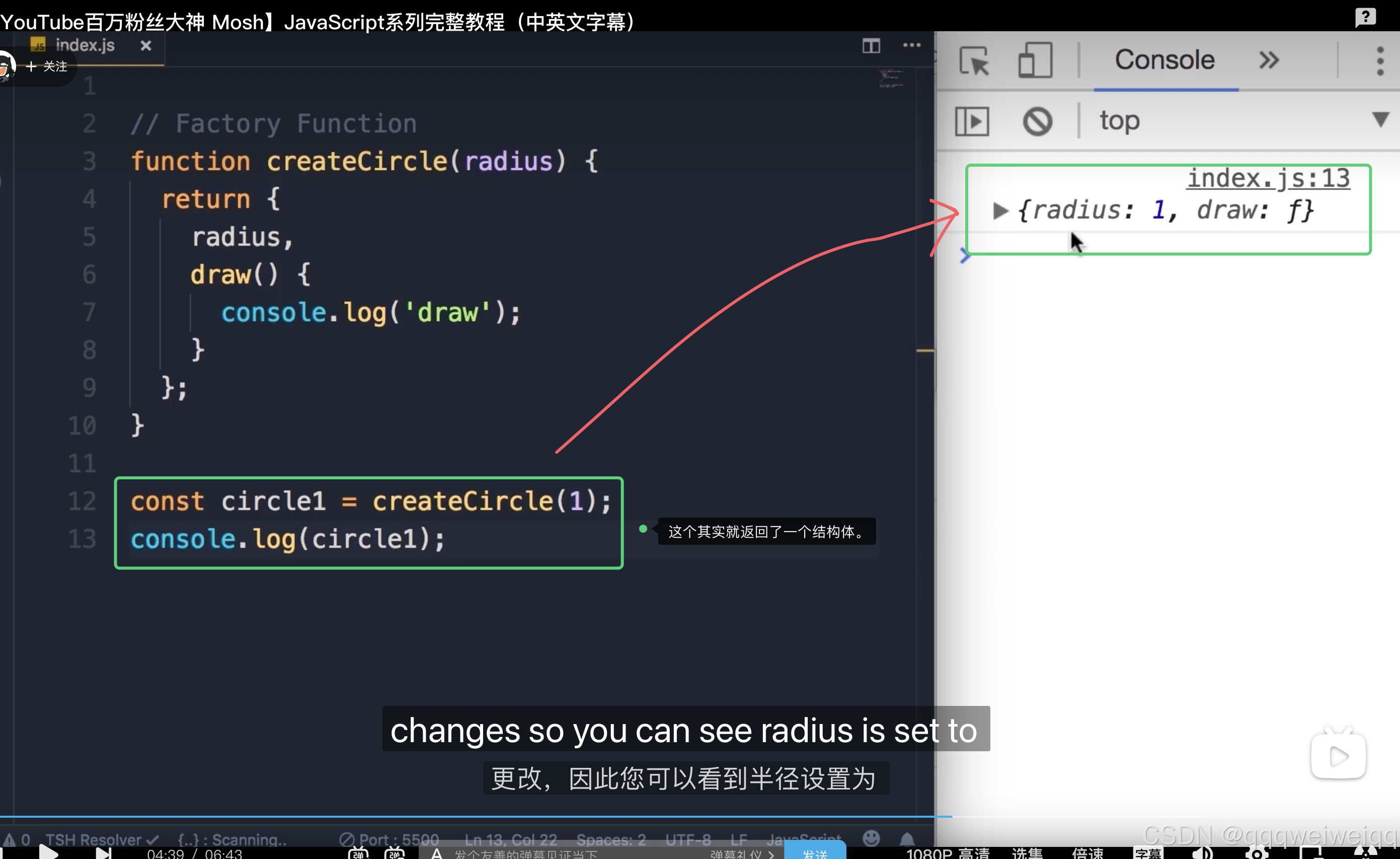Open the top JavaScript context dropdown
Viewport: 1400px width, 859px height.
(1241, 120)
